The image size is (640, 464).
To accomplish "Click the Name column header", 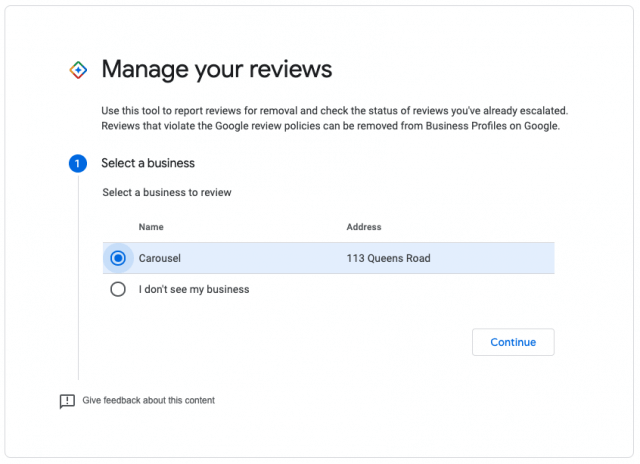I will (x=151, y=227).
